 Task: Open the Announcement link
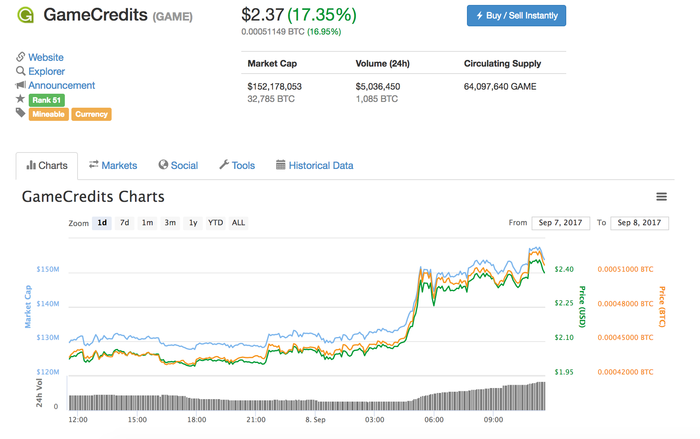(x=62, y=85)
